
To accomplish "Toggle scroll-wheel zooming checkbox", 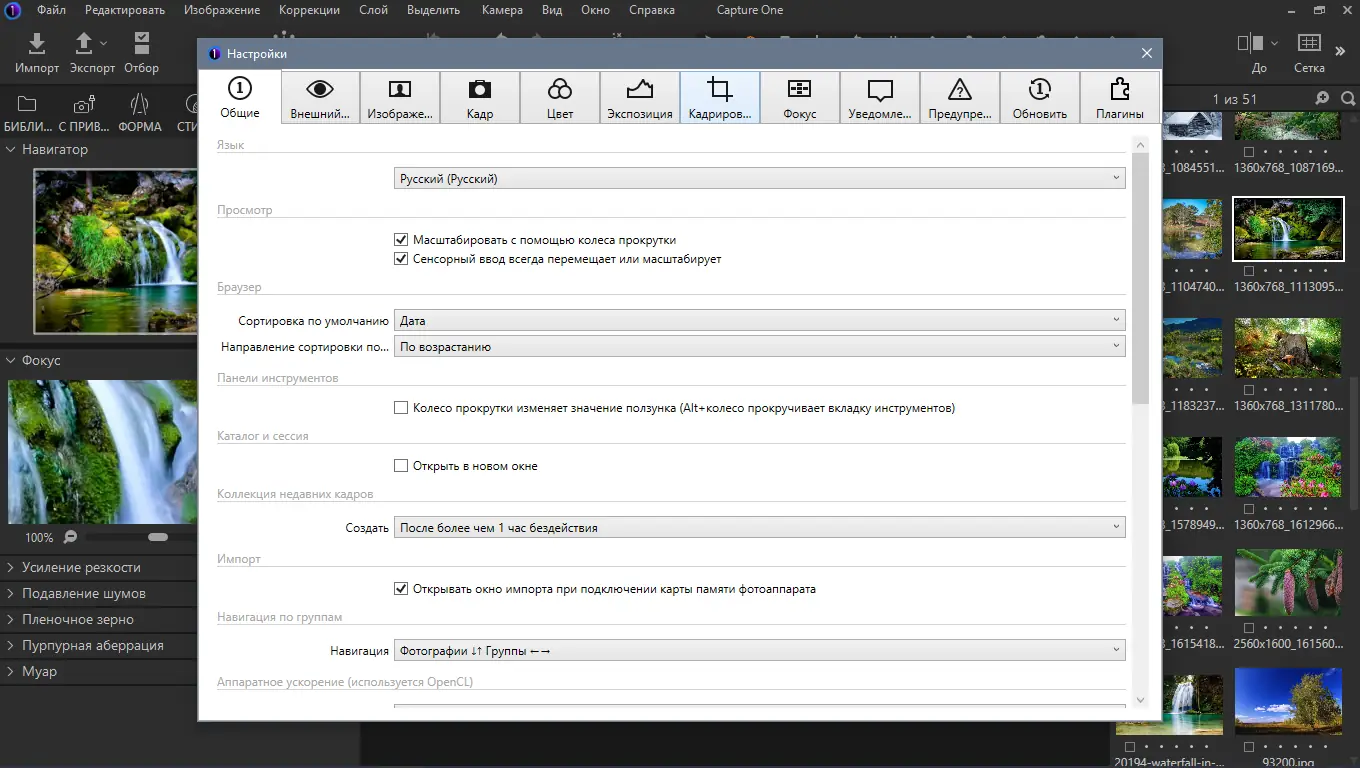I will click(401, 240).
